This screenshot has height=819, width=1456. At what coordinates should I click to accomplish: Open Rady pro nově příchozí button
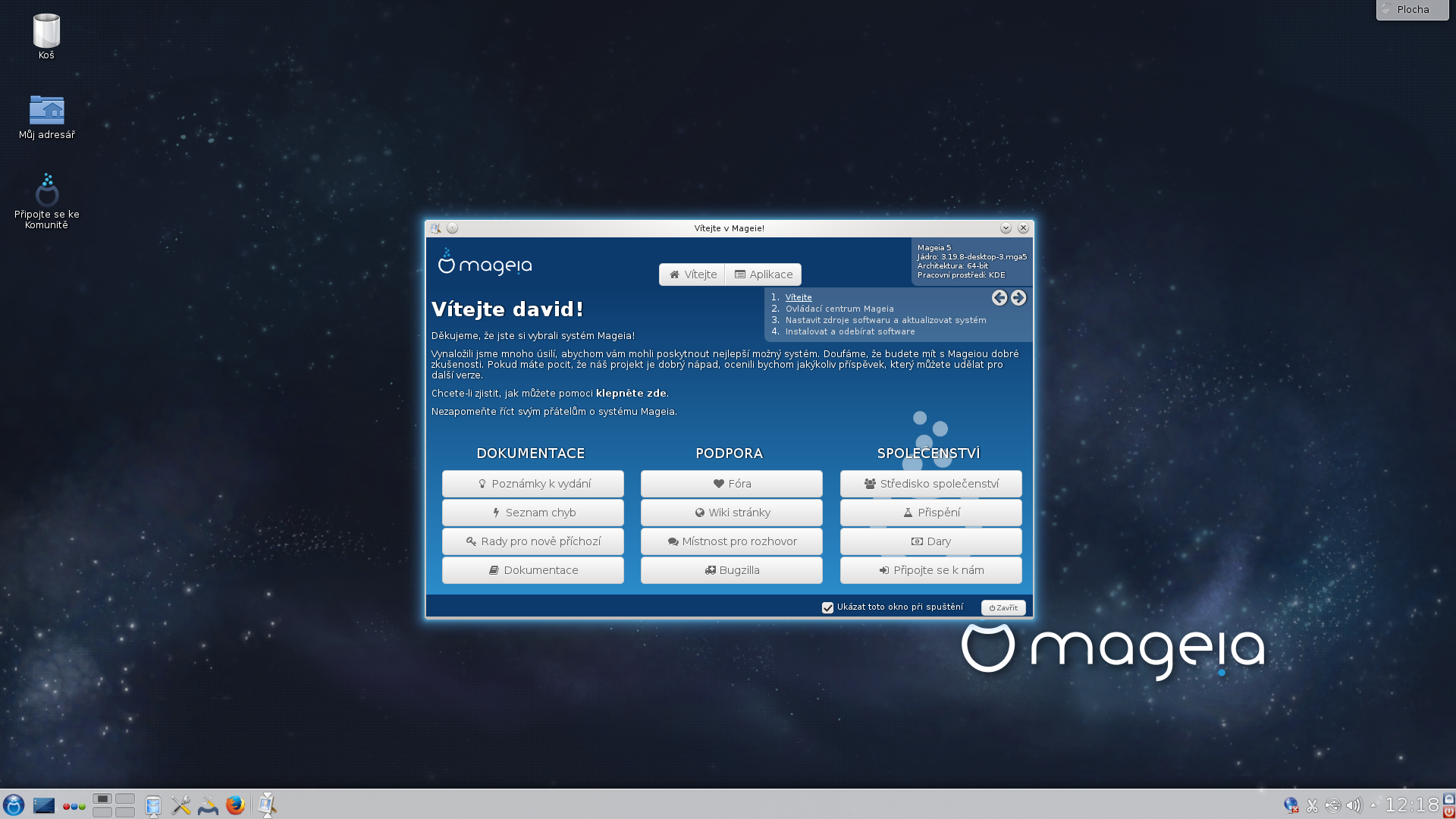tap(533, 541)
